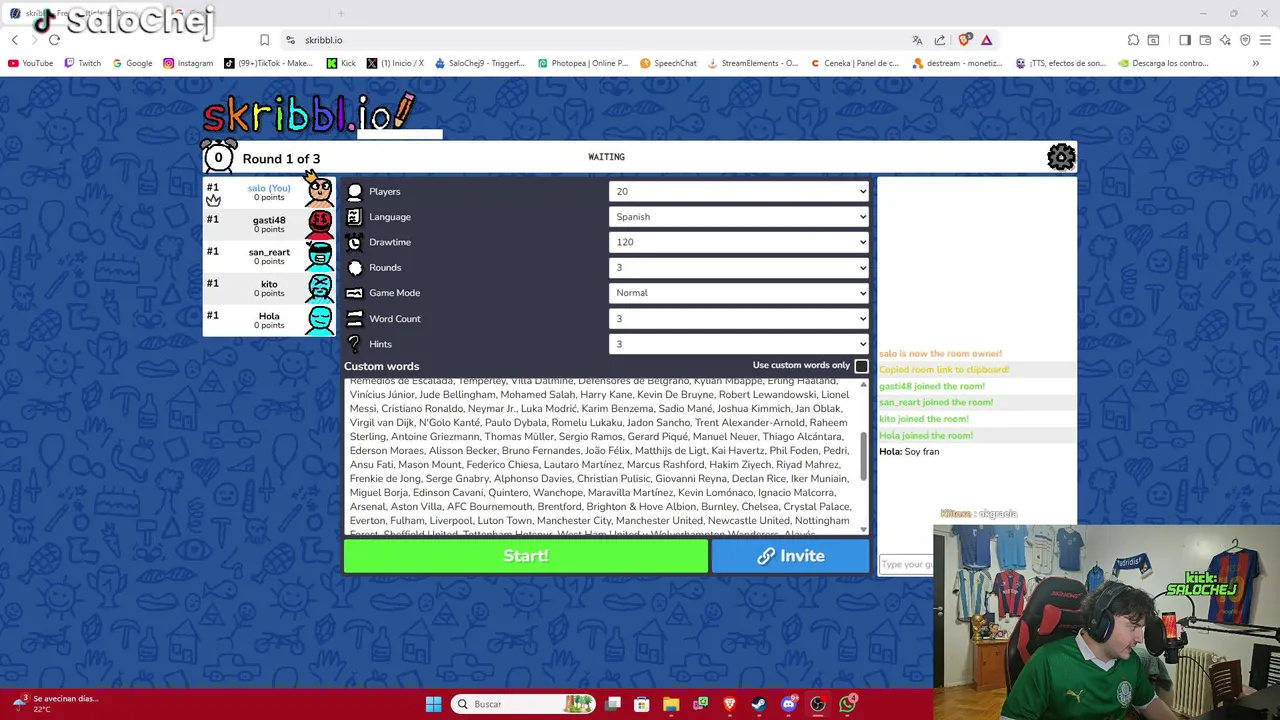
Task: Click the browser address bar
Action: coord(590,40)
